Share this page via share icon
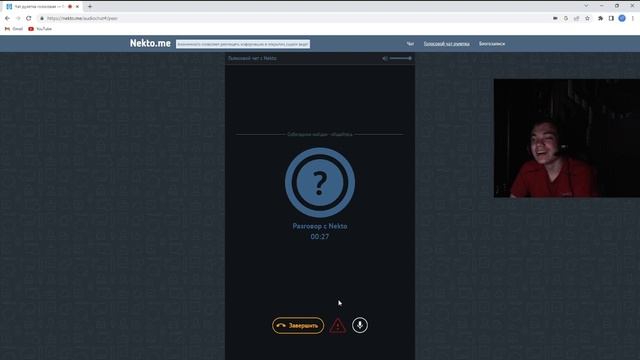The height and width of the screenshot is (360, 640). pyautogui.click(x=576, y=18)
